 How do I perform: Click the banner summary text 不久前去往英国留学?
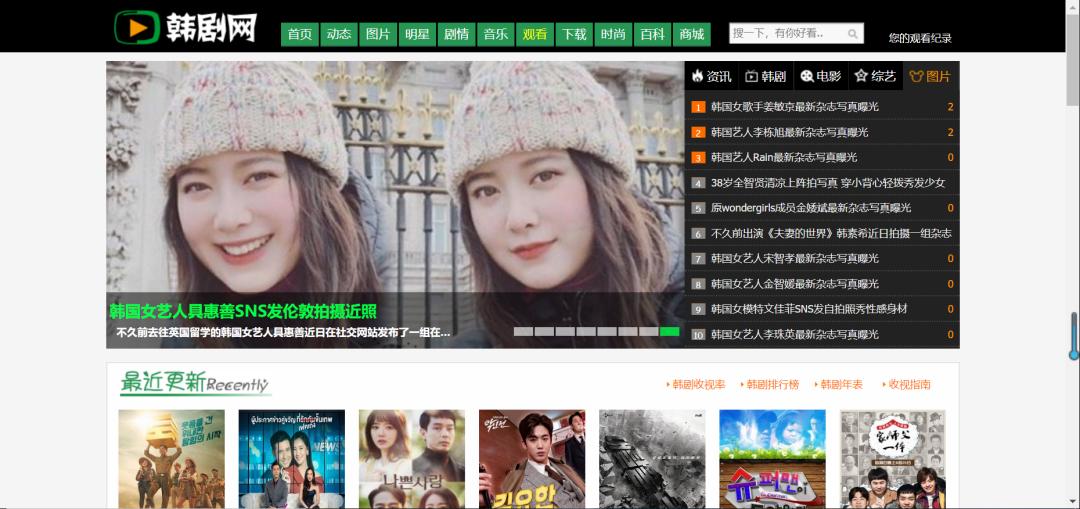pos(283,333)
